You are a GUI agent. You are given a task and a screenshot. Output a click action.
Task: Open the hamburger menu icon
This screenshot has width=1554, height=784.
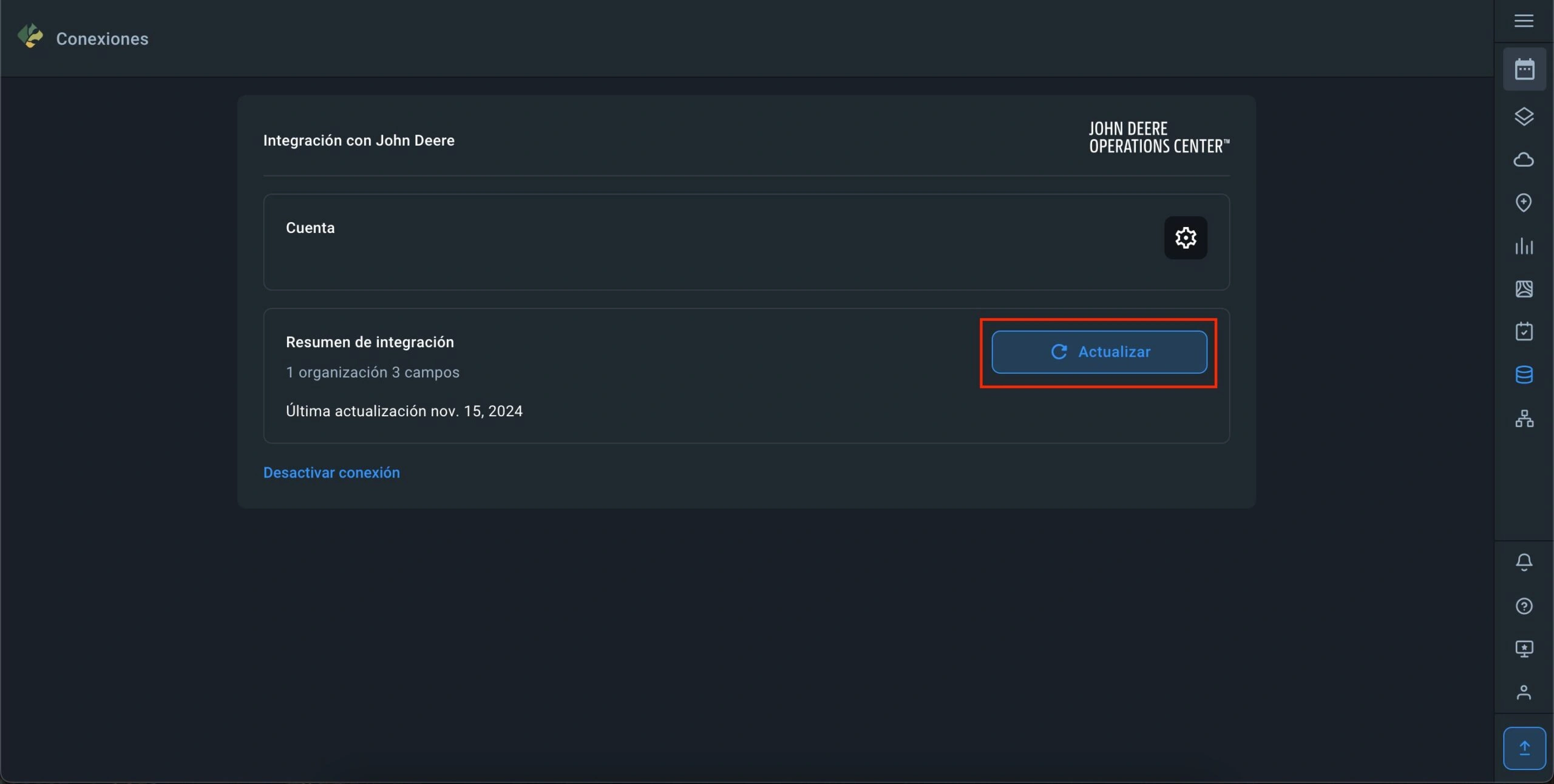pos(1524,21)
